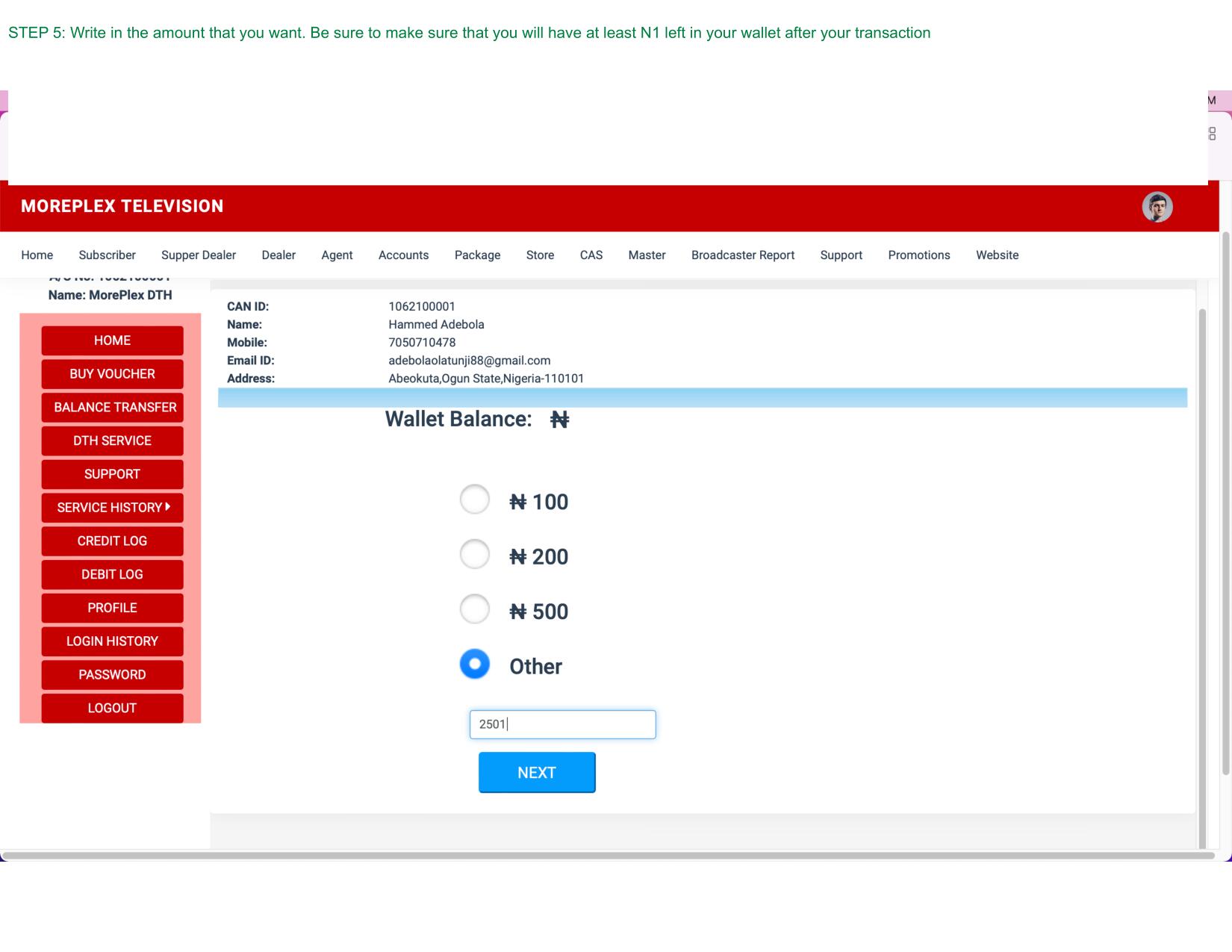Open CREDIT LOG in sidebar
The width and height of the screenshot is (1232, 952).
[112, 541]
